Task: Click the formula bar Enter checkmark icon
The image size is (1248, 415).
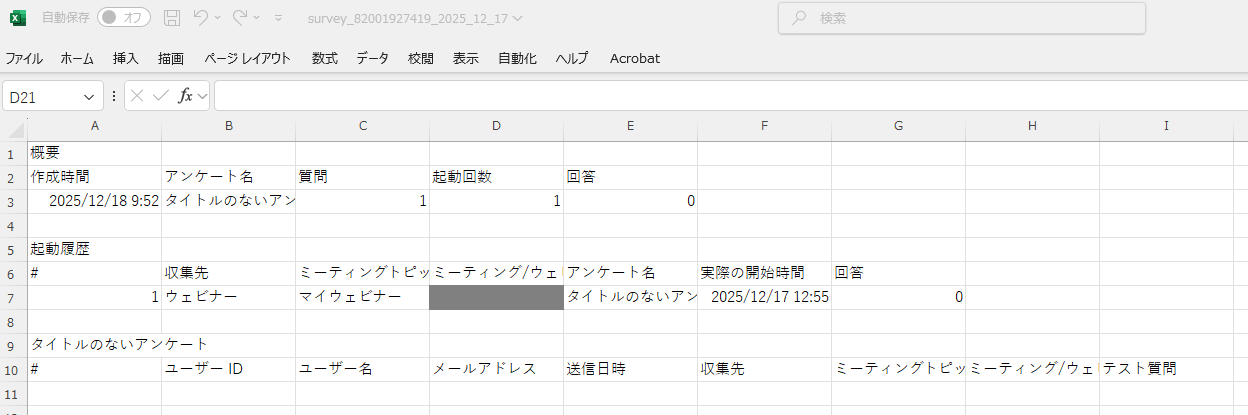Action: click(x=160, y=96)
